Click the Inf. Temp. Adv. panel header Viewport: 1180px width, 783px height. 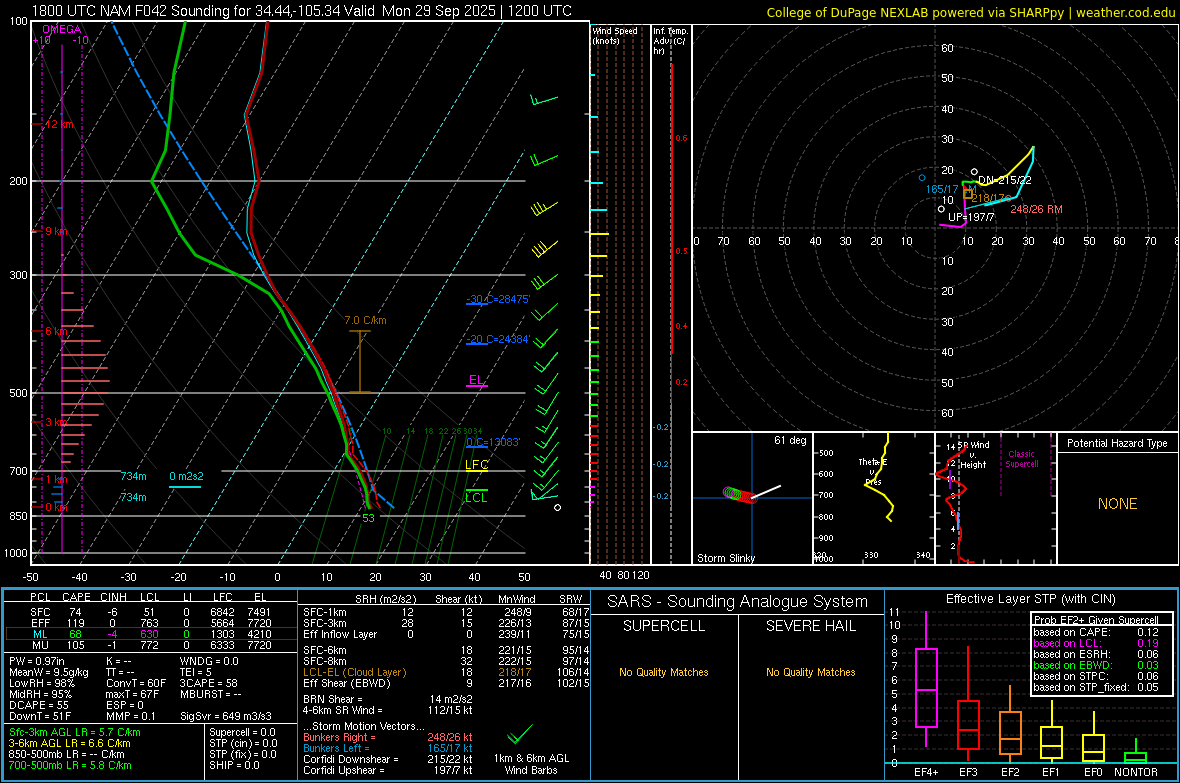(670, 41)
